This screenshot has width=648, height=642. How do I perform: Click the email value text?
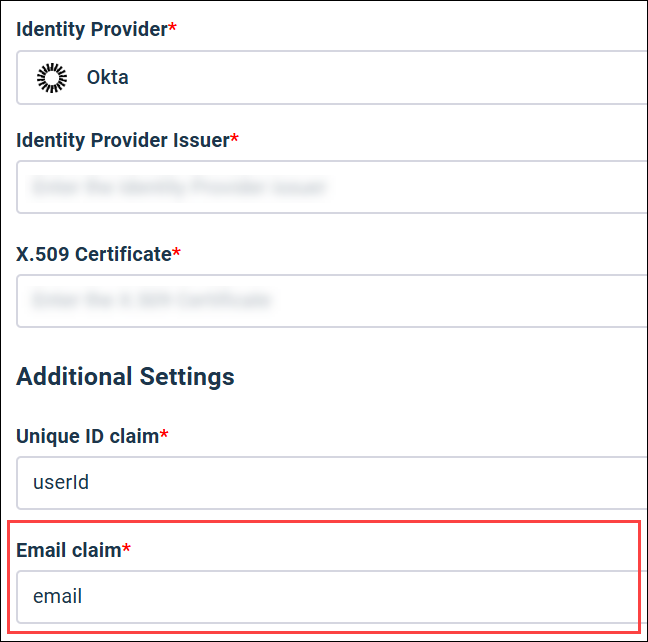(57, 597)
